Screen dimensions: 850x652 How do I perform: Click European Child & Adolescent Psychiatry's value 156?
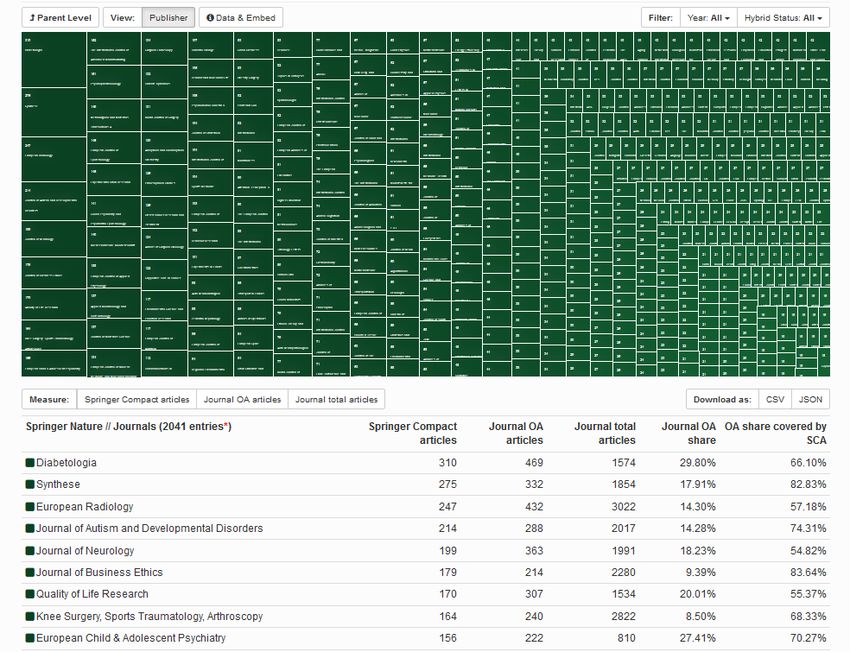448,638
